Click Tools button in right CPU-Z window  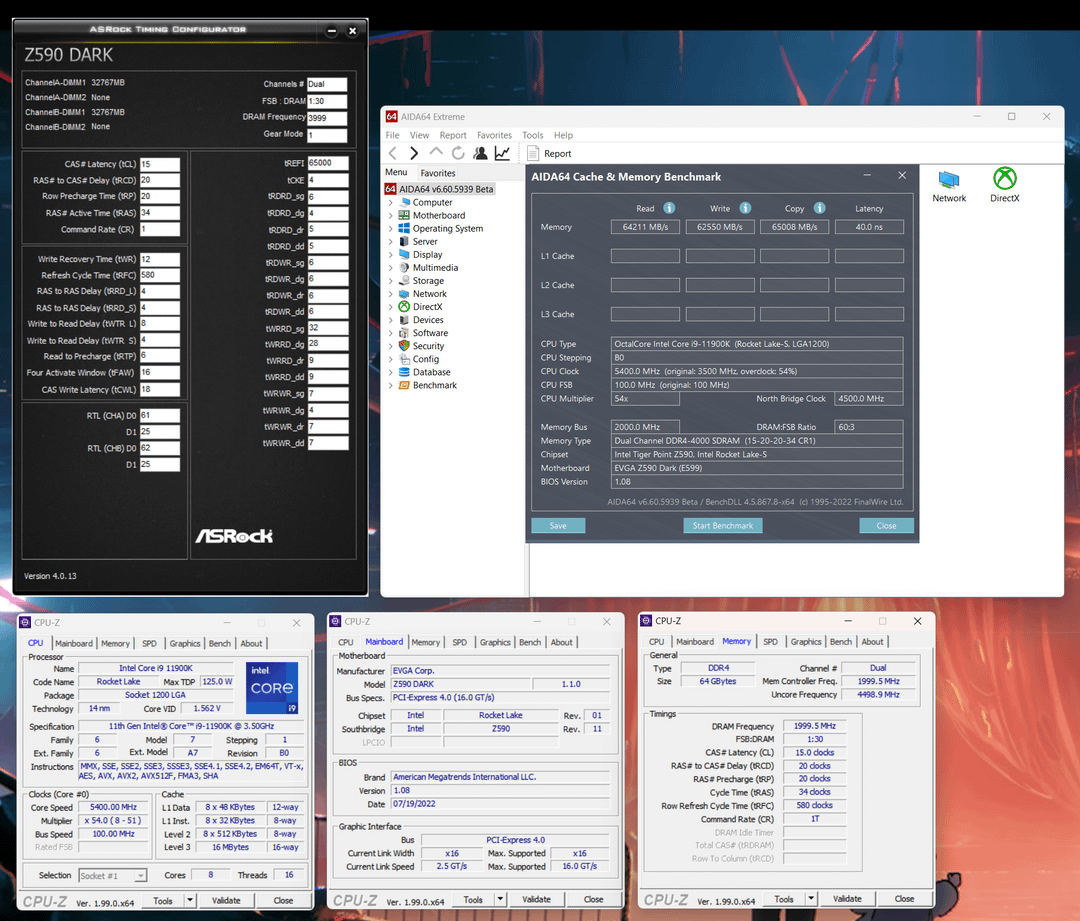[x=784, y=899]
